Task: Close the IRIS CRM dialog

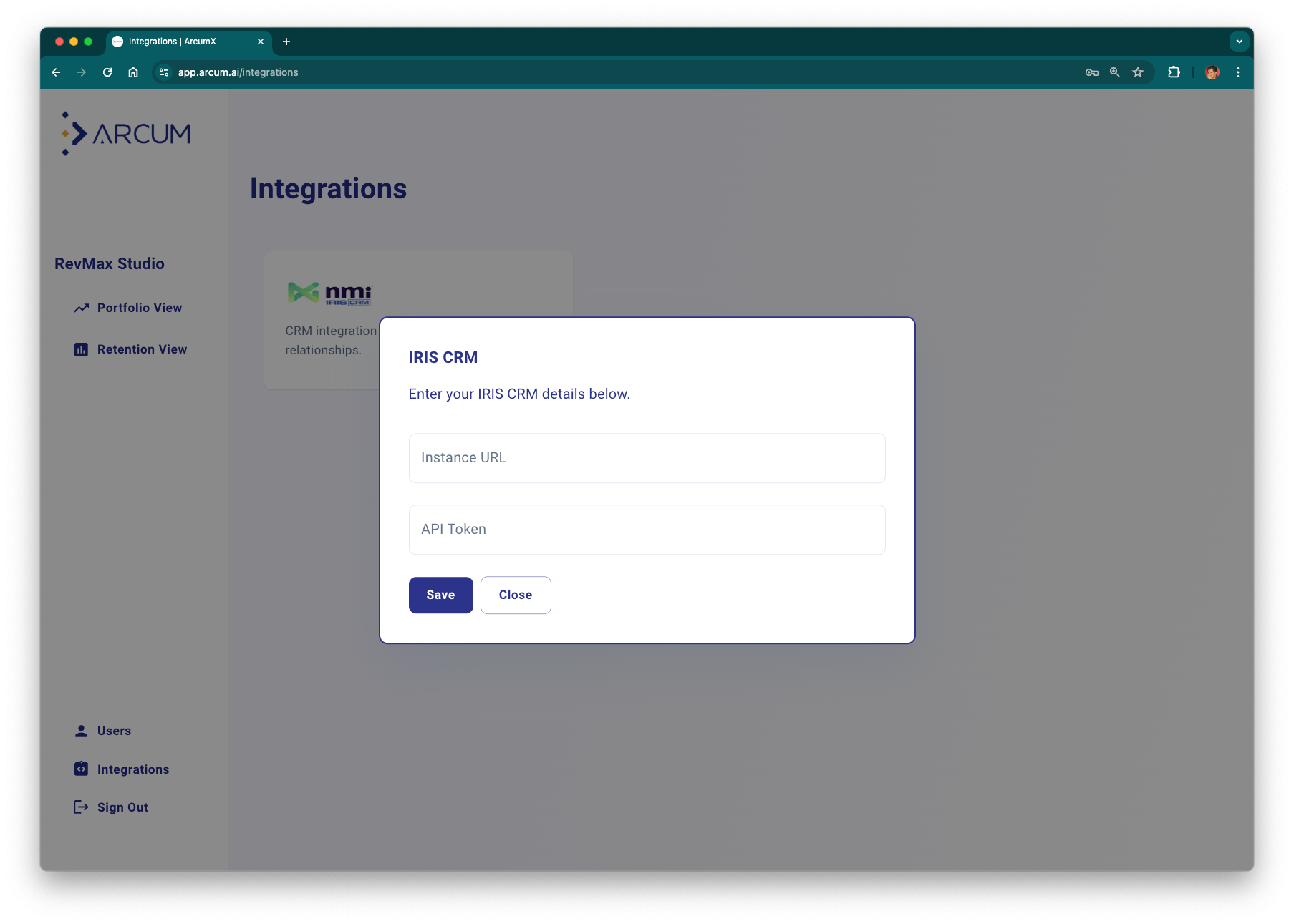Action: point(516,595)
